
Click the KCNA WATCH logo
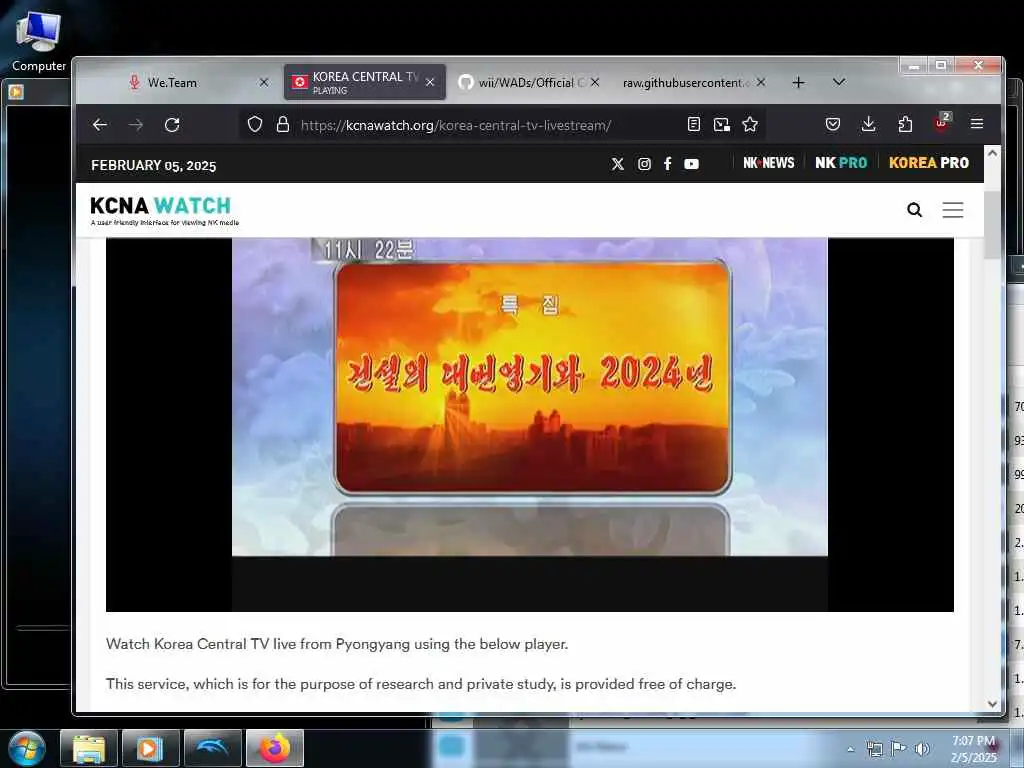(164, 210)
